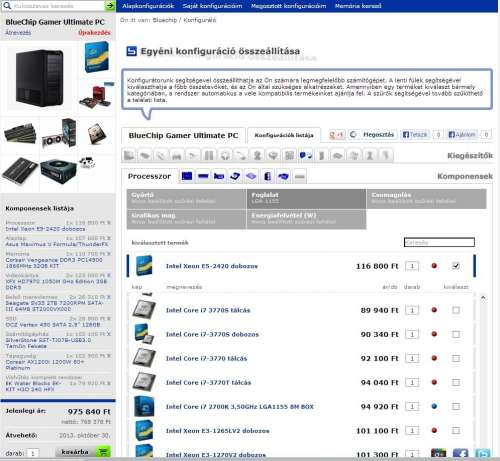This screenshot has height=461, width=500.
Task: Select the blue highlighted accessory icon
Action: click(x=306, y=155)
